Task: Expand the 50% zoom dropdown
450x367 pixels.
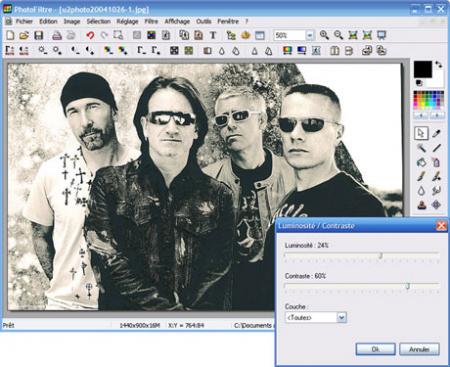Action: 310,35
